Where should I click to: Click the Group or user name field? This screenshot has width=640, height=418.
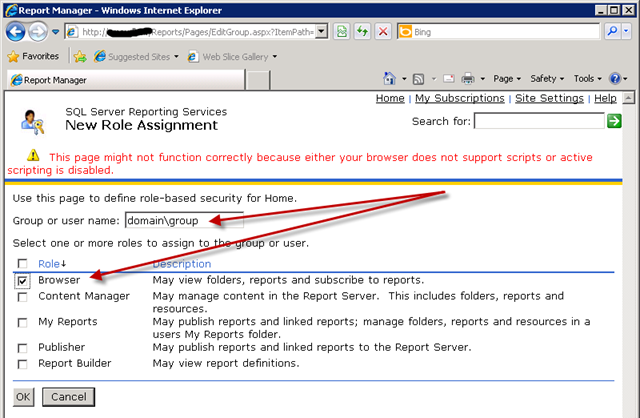coord(183,220)
